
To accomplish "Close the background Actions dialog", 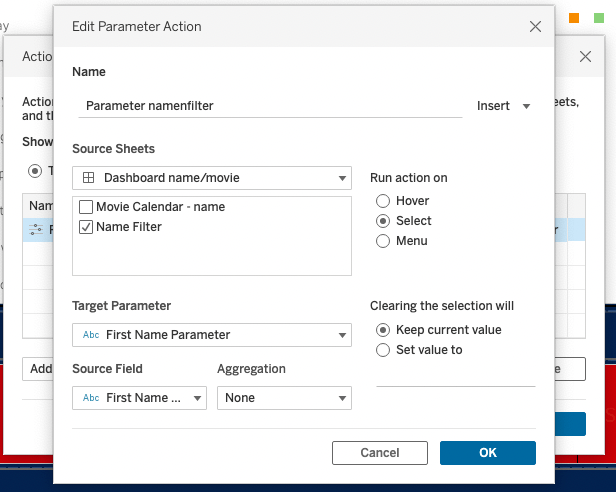I will (x=586, y=57).
